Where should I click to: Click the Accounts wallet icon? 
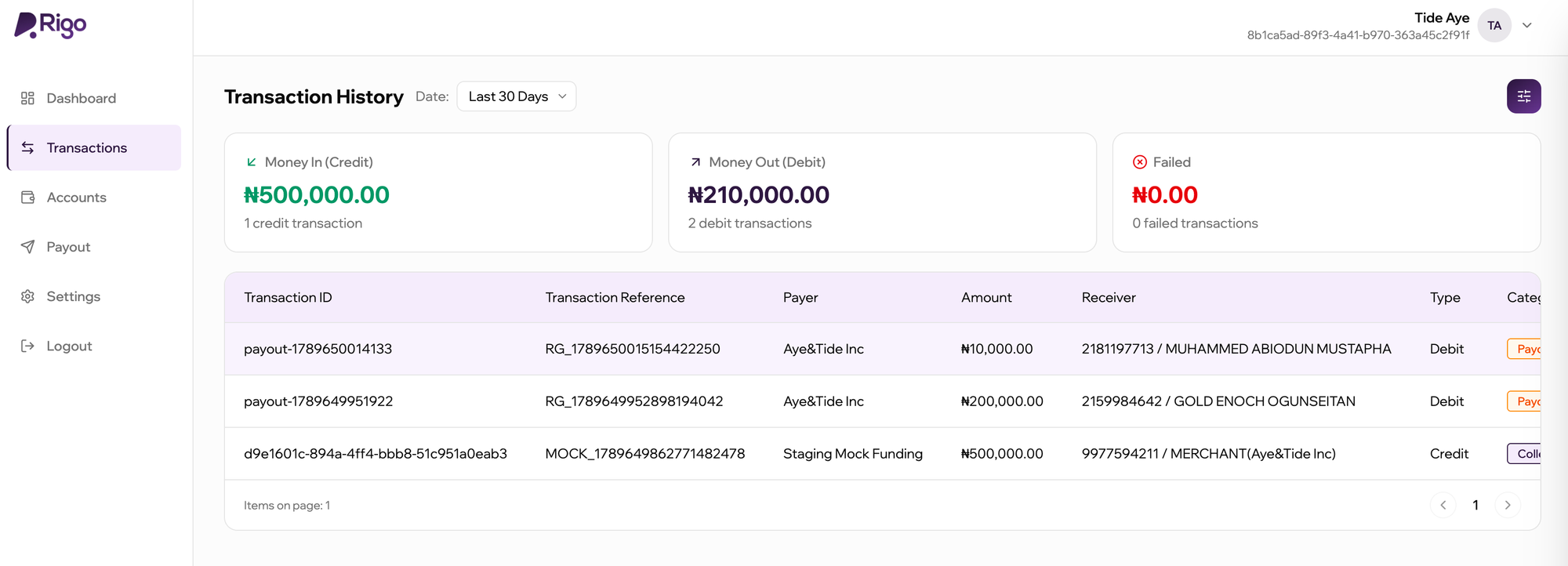(x=27, y=197)
